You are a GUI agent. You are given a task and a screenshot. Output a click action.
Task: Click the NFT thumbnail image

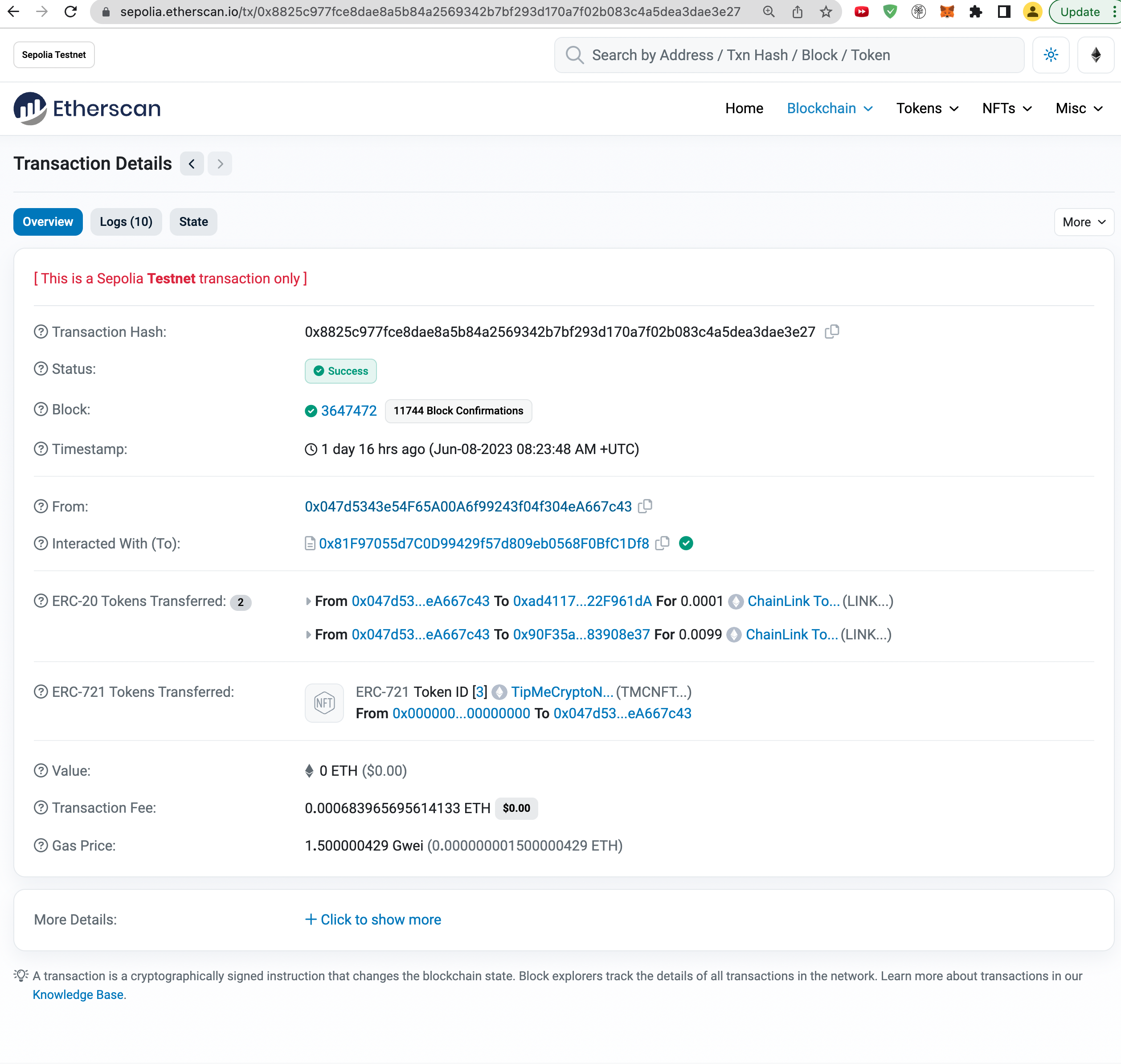point(324,703)
